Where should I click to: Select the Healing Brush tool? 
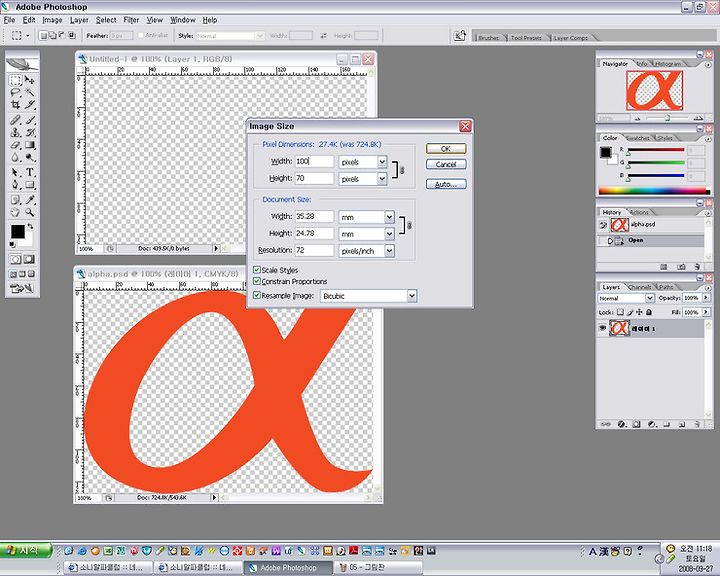[16, 120]
